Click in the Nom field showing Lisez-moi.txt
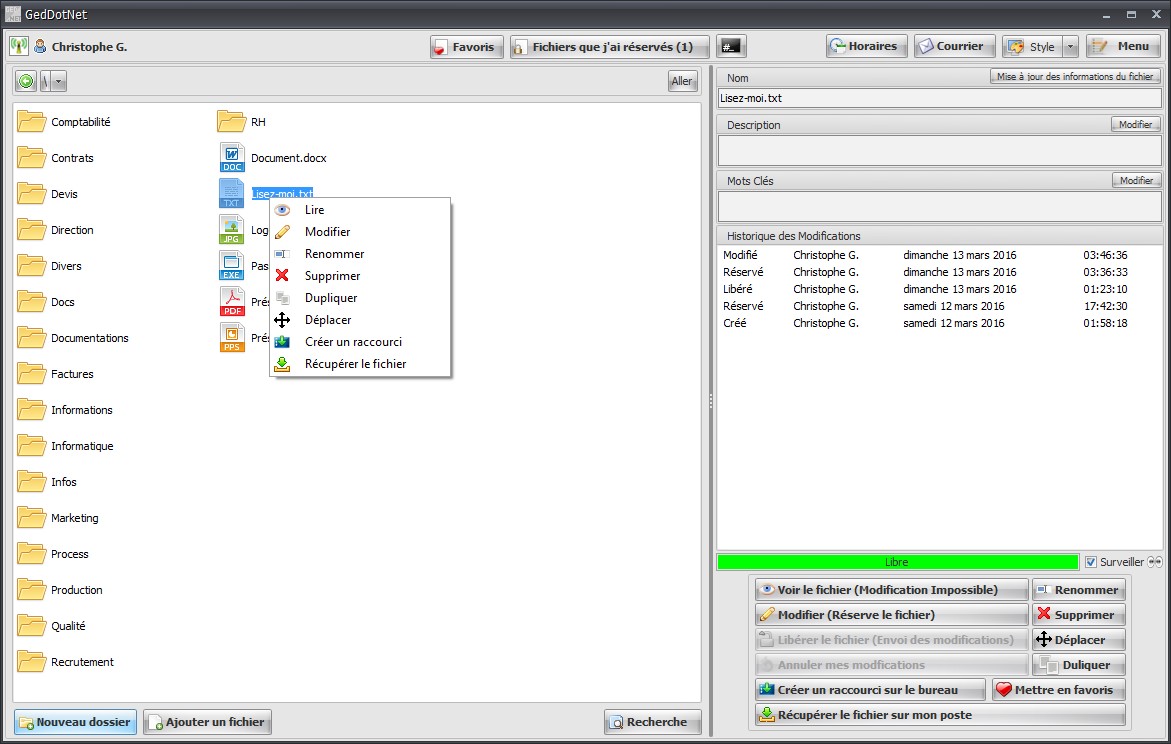 [939, 98]
